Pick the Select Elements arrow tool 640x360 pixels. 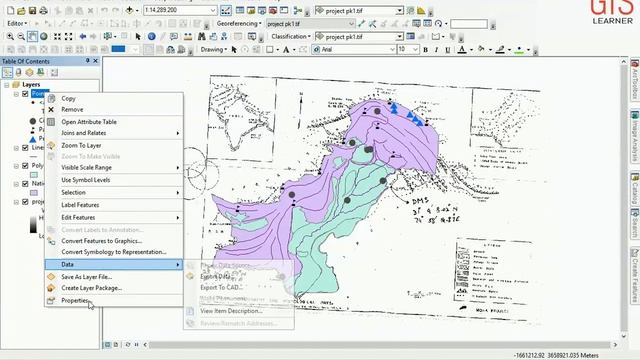(x=138, y=37)
